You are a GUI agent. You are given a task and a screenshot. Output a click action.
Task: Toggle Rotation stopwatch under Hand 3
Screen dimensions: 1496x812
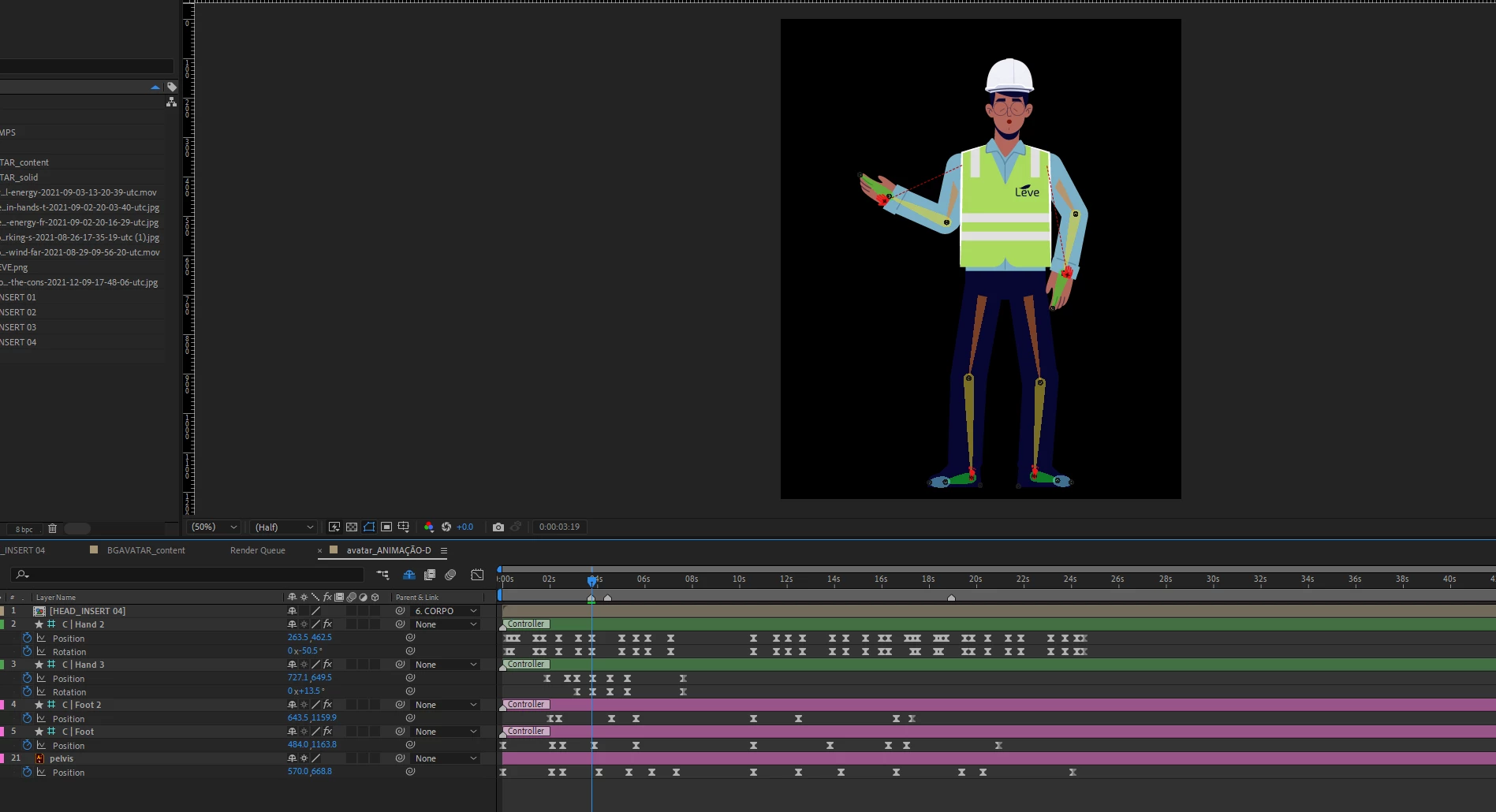tap(28, 691)
